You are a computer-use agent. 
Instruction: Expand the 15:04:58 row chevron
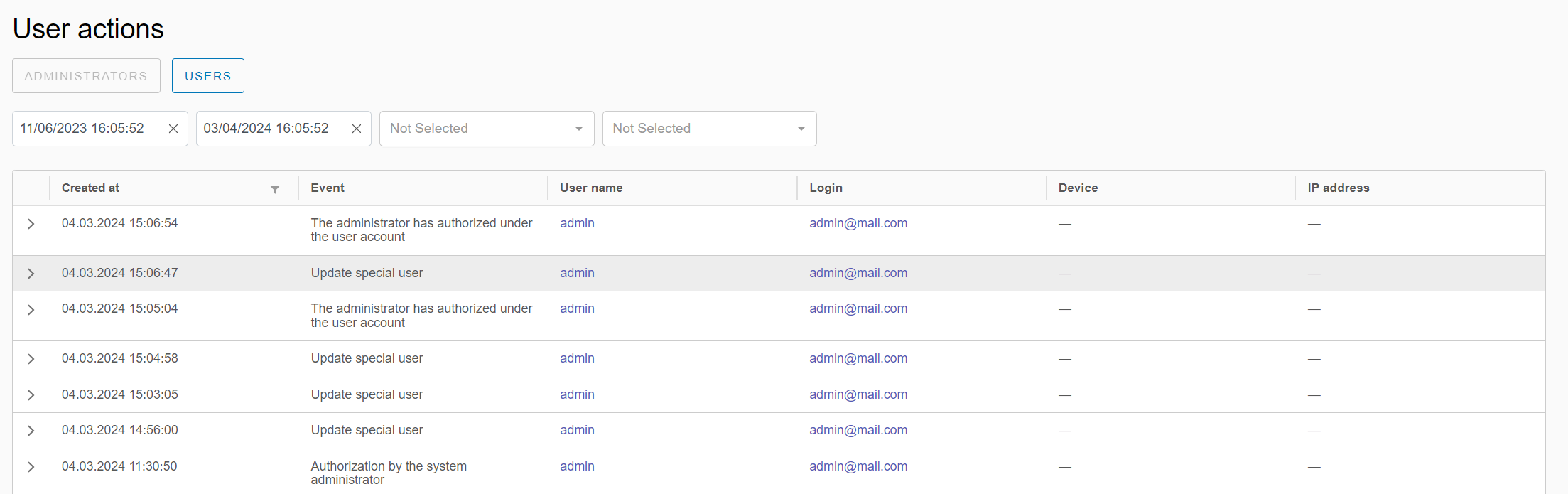click(x=31, y=359)
